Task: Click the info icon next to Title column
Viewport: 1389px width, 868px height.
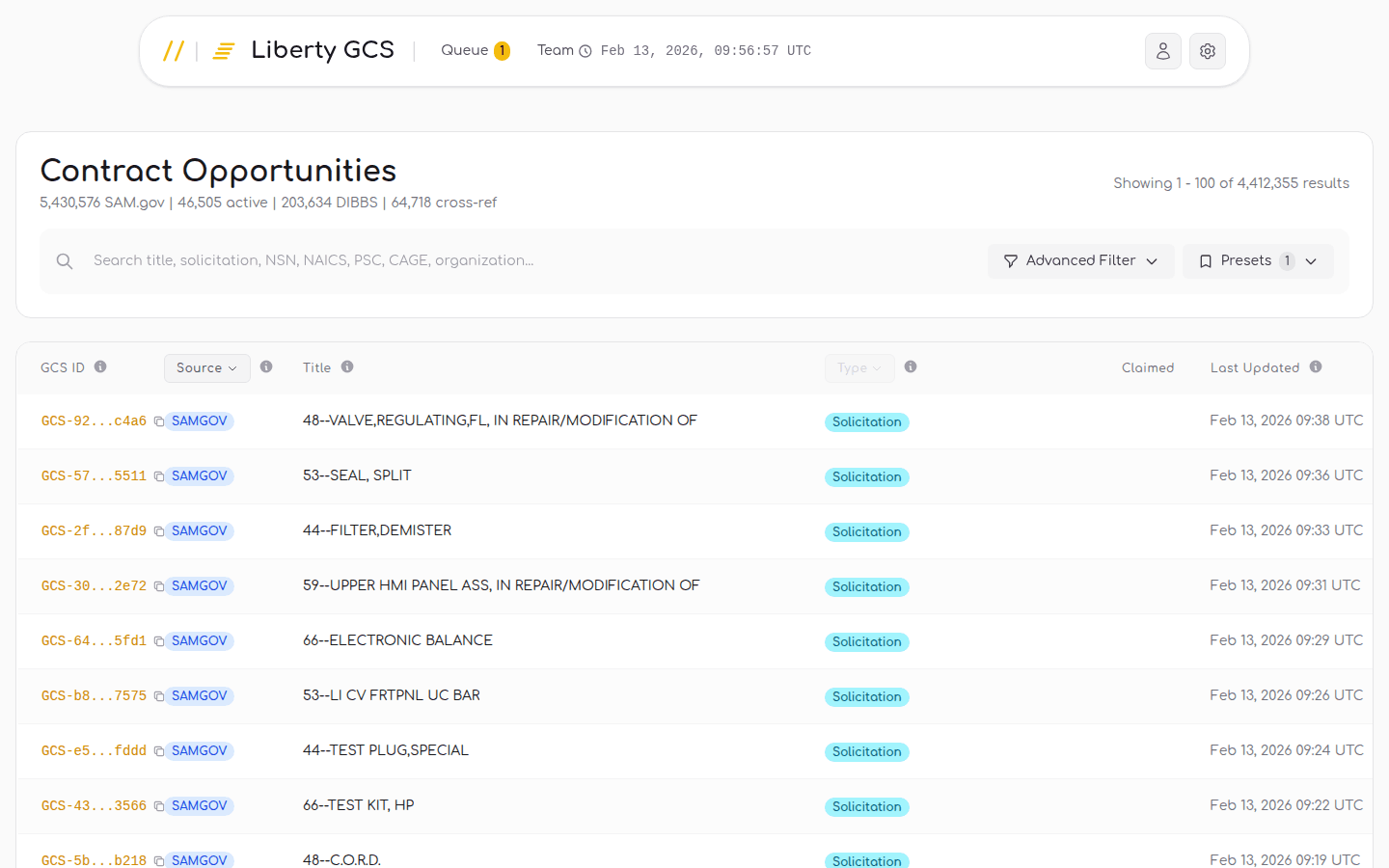Action: coord(347,366)
